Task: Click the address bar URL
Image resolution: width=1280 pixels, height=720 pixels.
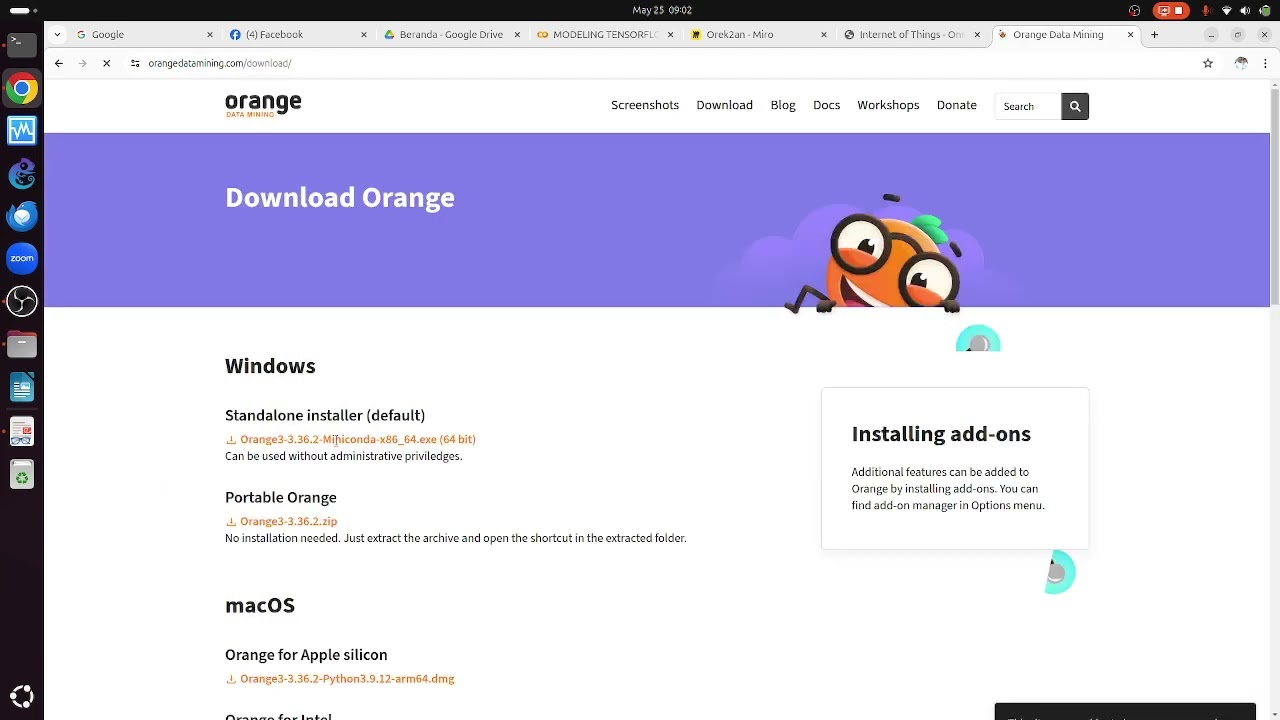Action: [x=220, y=63]
